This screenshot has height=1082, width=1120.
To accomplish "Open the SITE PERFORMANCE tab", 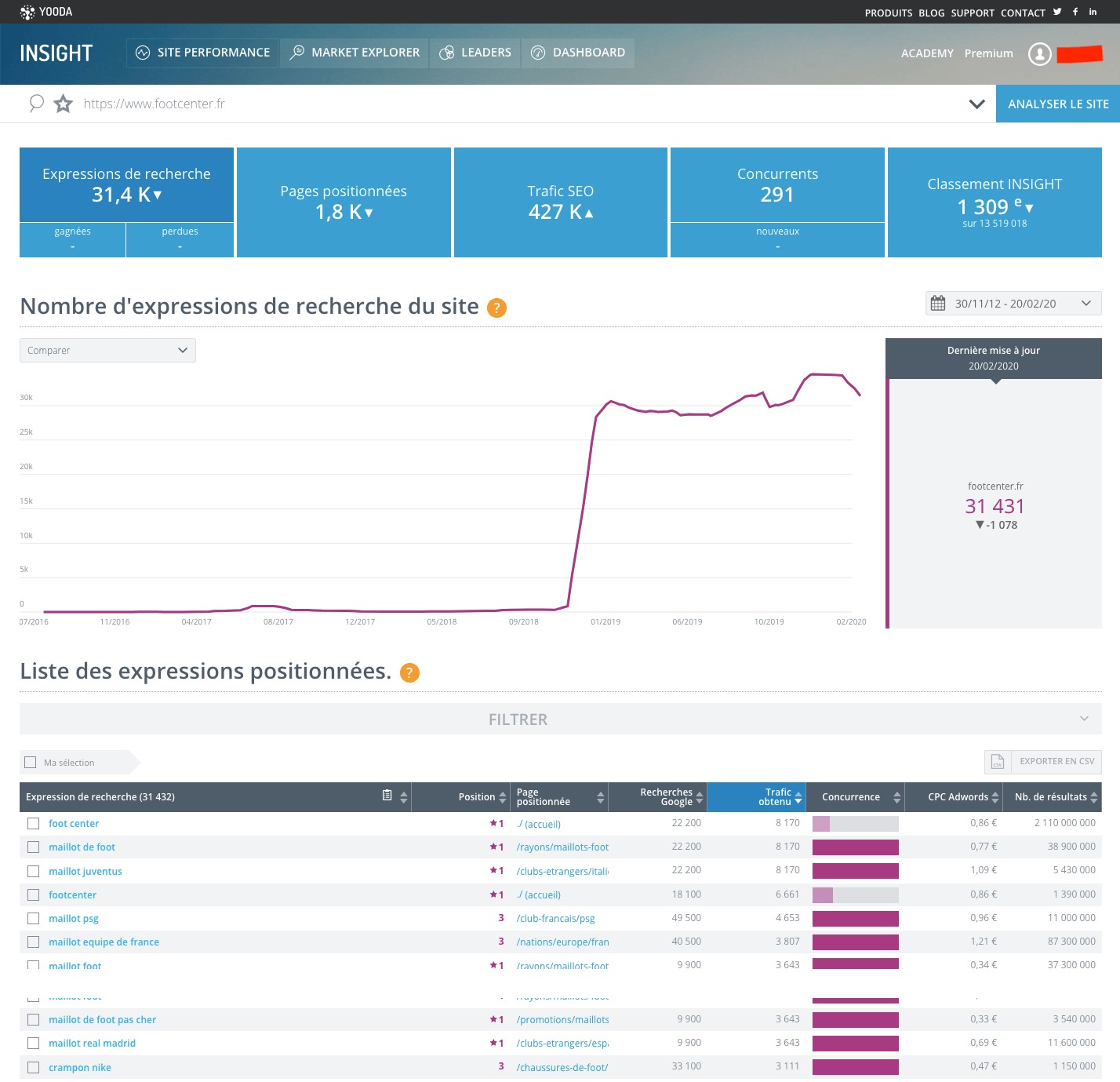I will [202, 53].
